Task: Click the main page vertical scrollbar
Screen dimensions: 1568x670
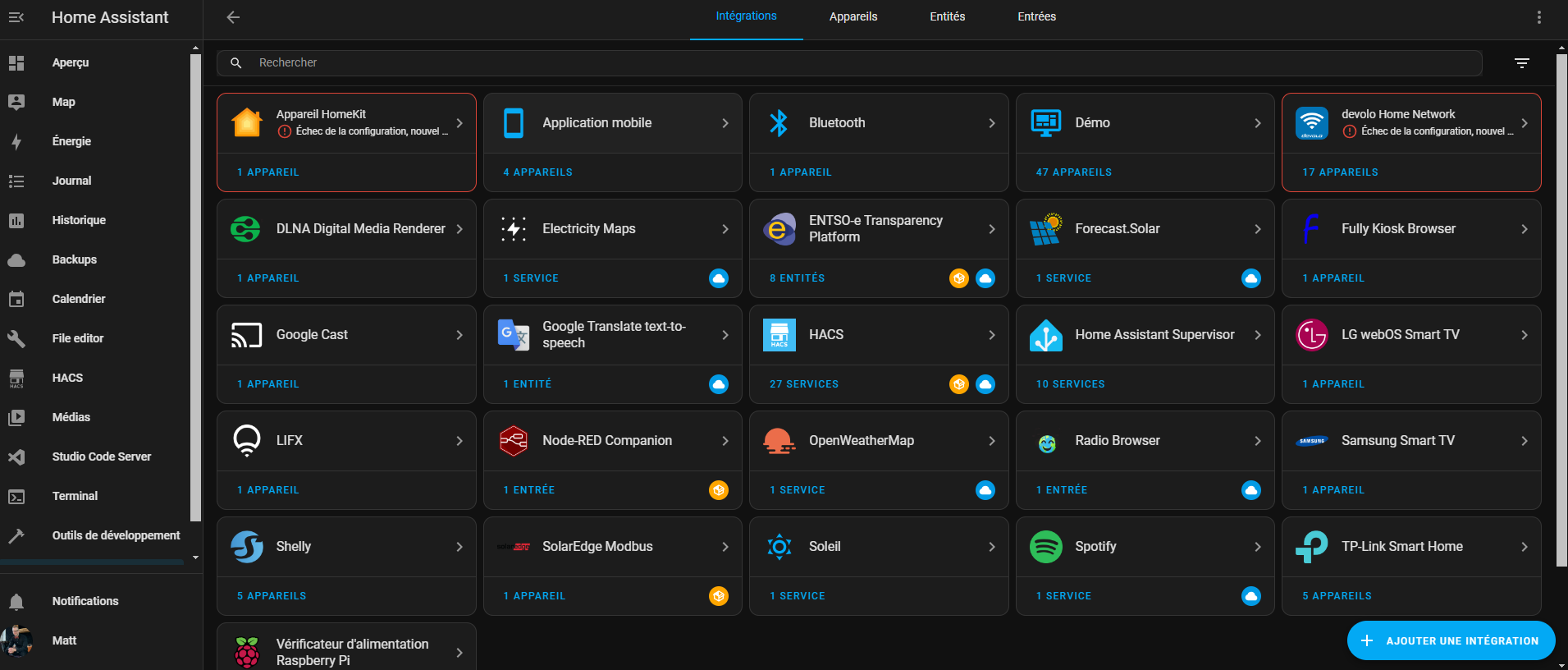Action: click(x=1561, y=312)
